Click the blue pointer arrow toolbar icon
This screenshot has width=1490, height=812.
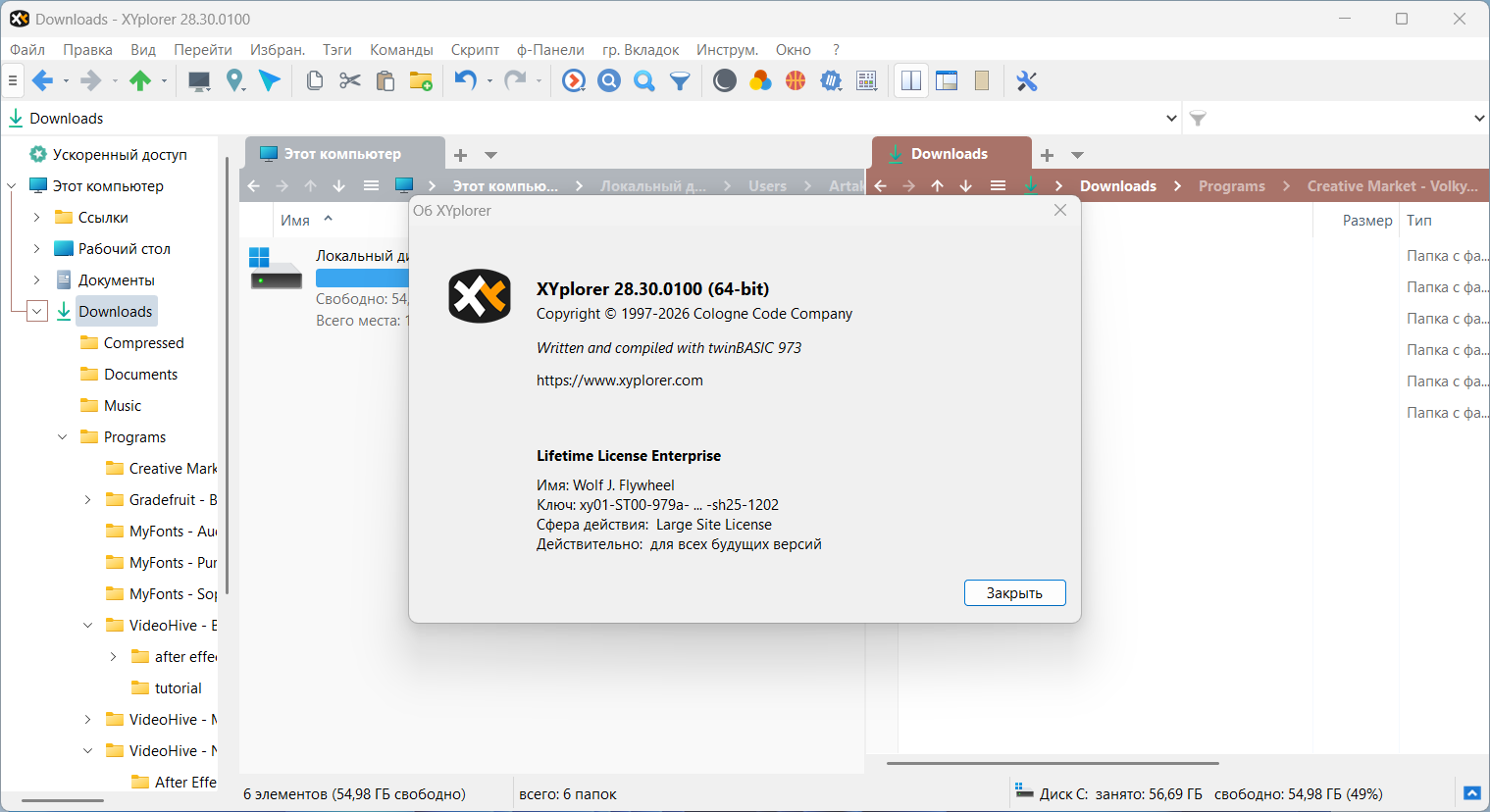(x=270, y=81)
